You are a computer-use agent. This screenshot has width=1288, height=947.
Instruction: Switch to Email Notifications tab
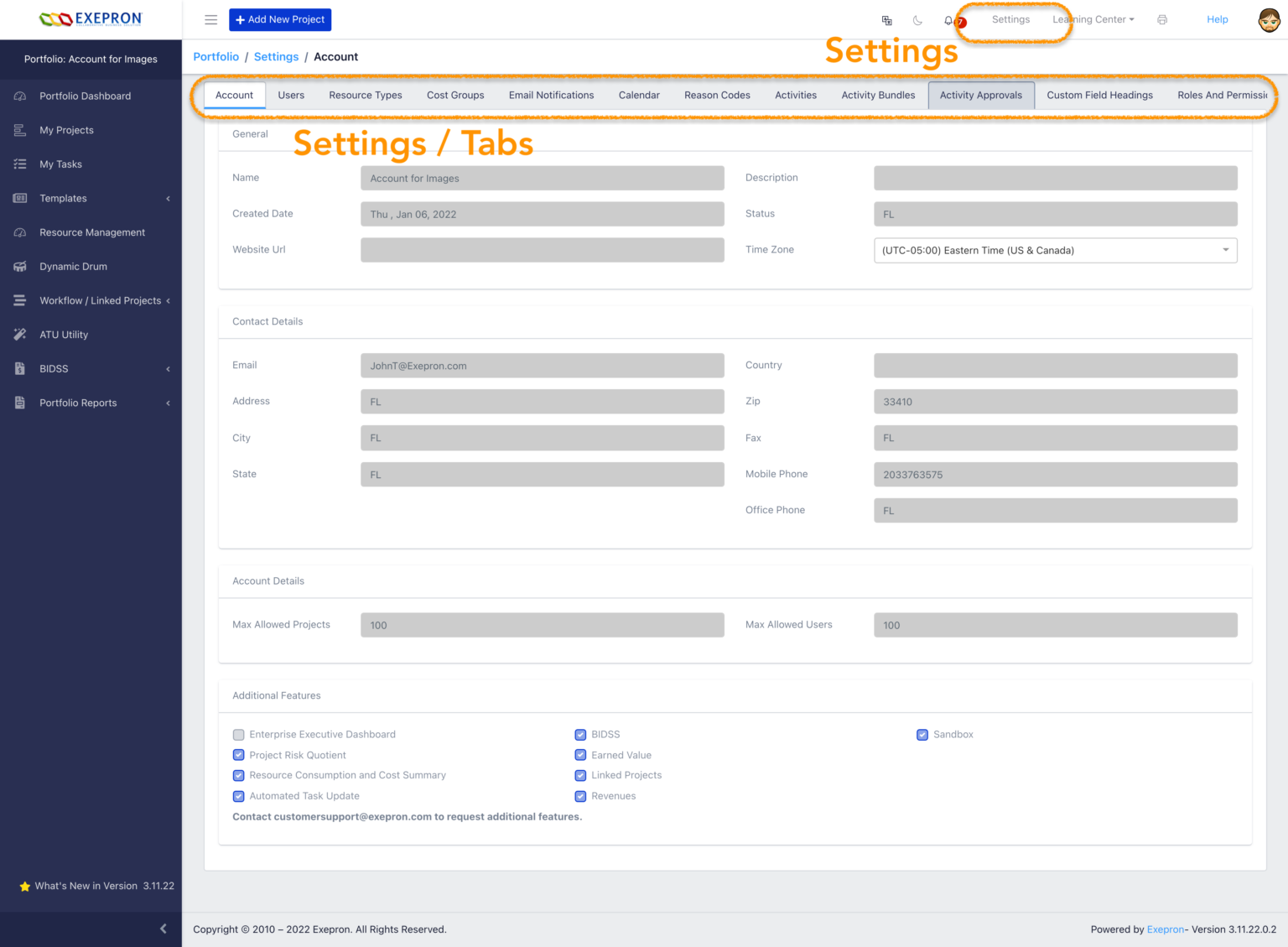tap(551, 95)
